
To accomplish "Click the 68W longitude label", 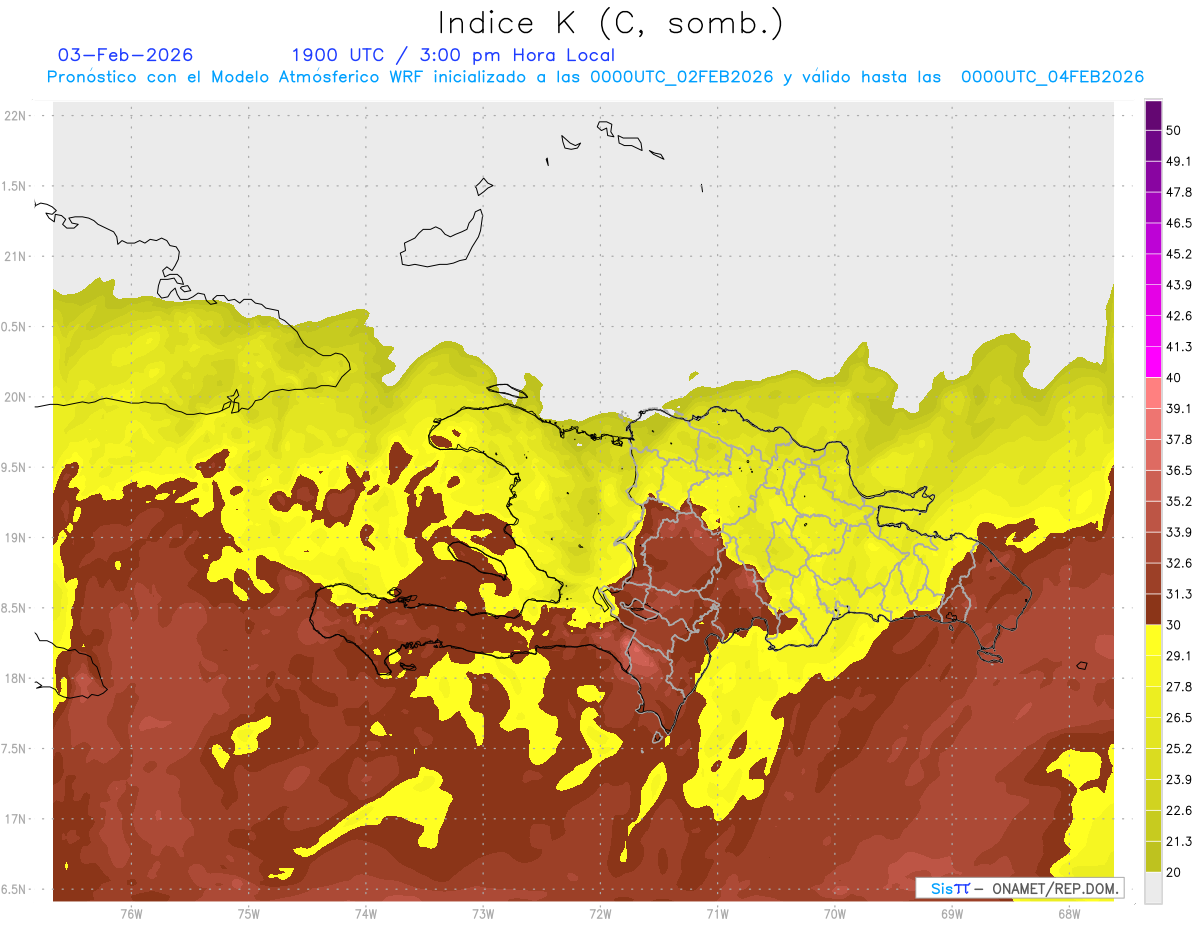I will coord(1069,913).
